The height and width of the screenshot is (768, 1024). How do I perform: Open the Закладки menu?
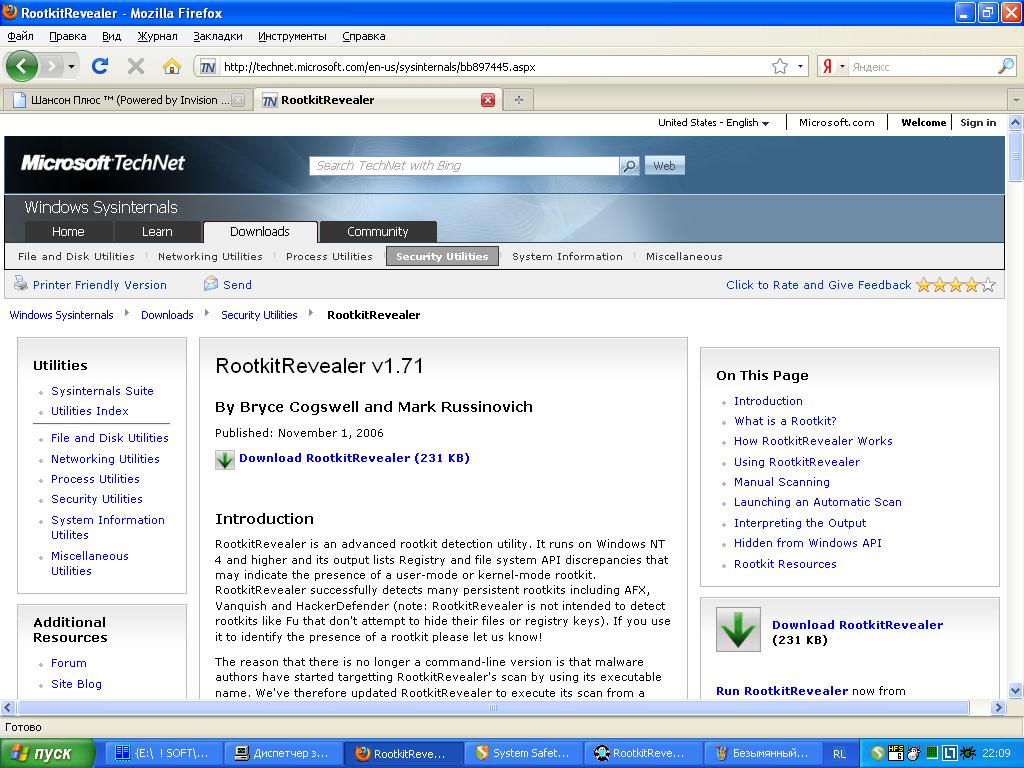point(217,36)
